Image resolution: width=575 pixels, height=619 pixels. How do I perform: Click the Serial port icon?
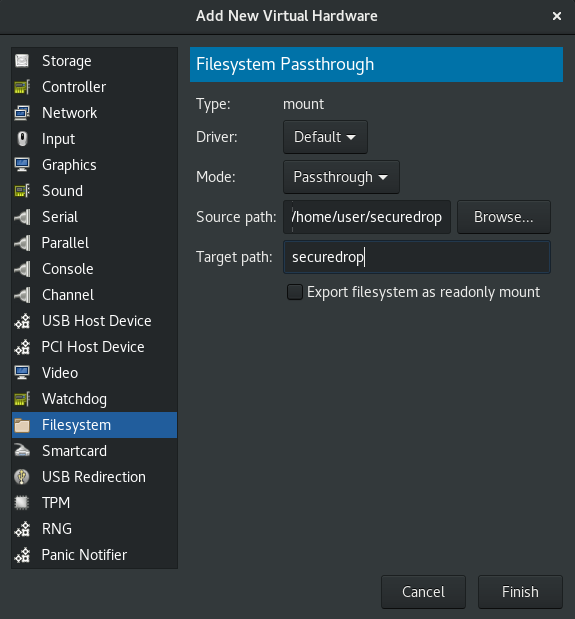[x=22, y=217]
